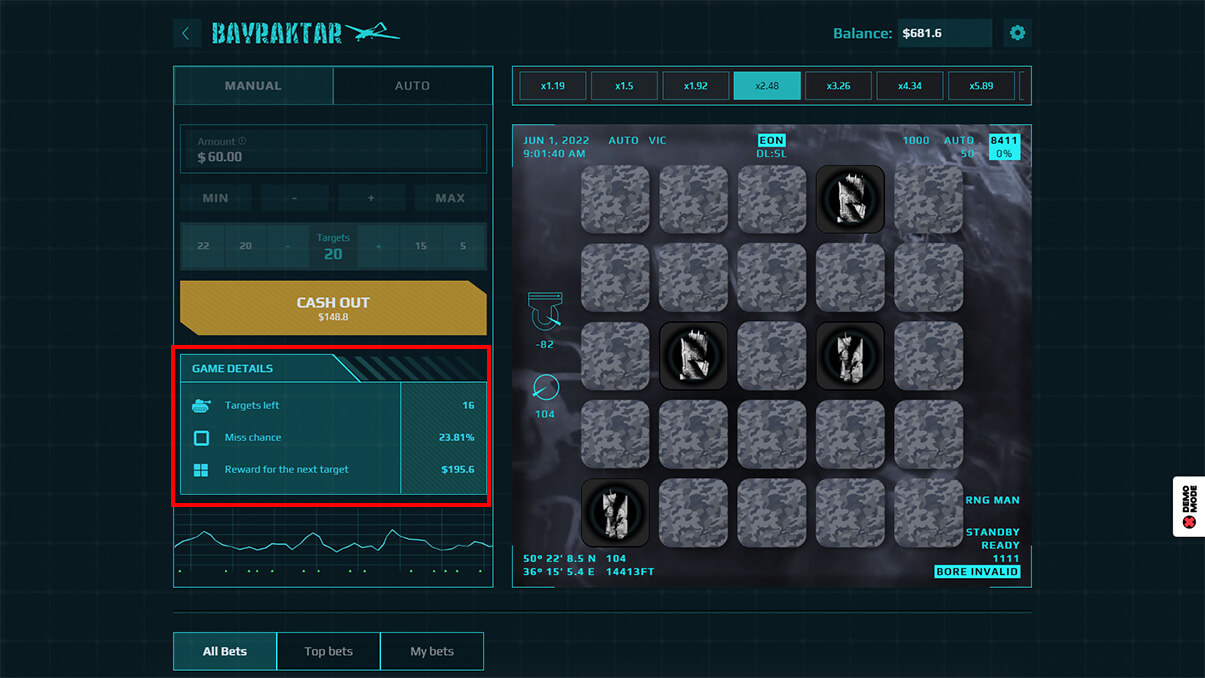Click the Amount input field
The height and width of the screenshot is (678, 1205).
pos(333,150)
